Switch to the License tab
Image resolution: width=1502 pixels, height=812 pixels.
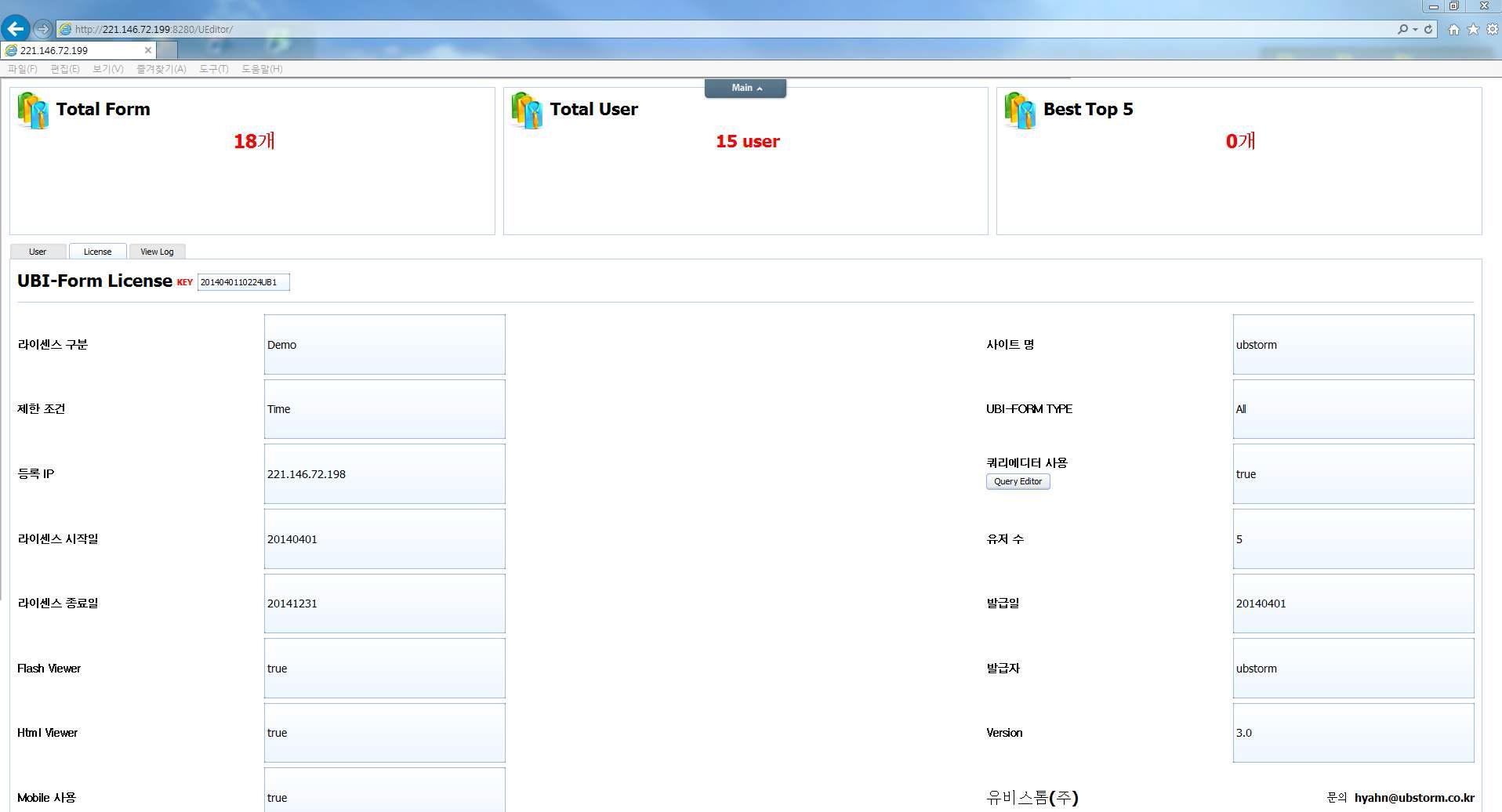tap(97, 252)
